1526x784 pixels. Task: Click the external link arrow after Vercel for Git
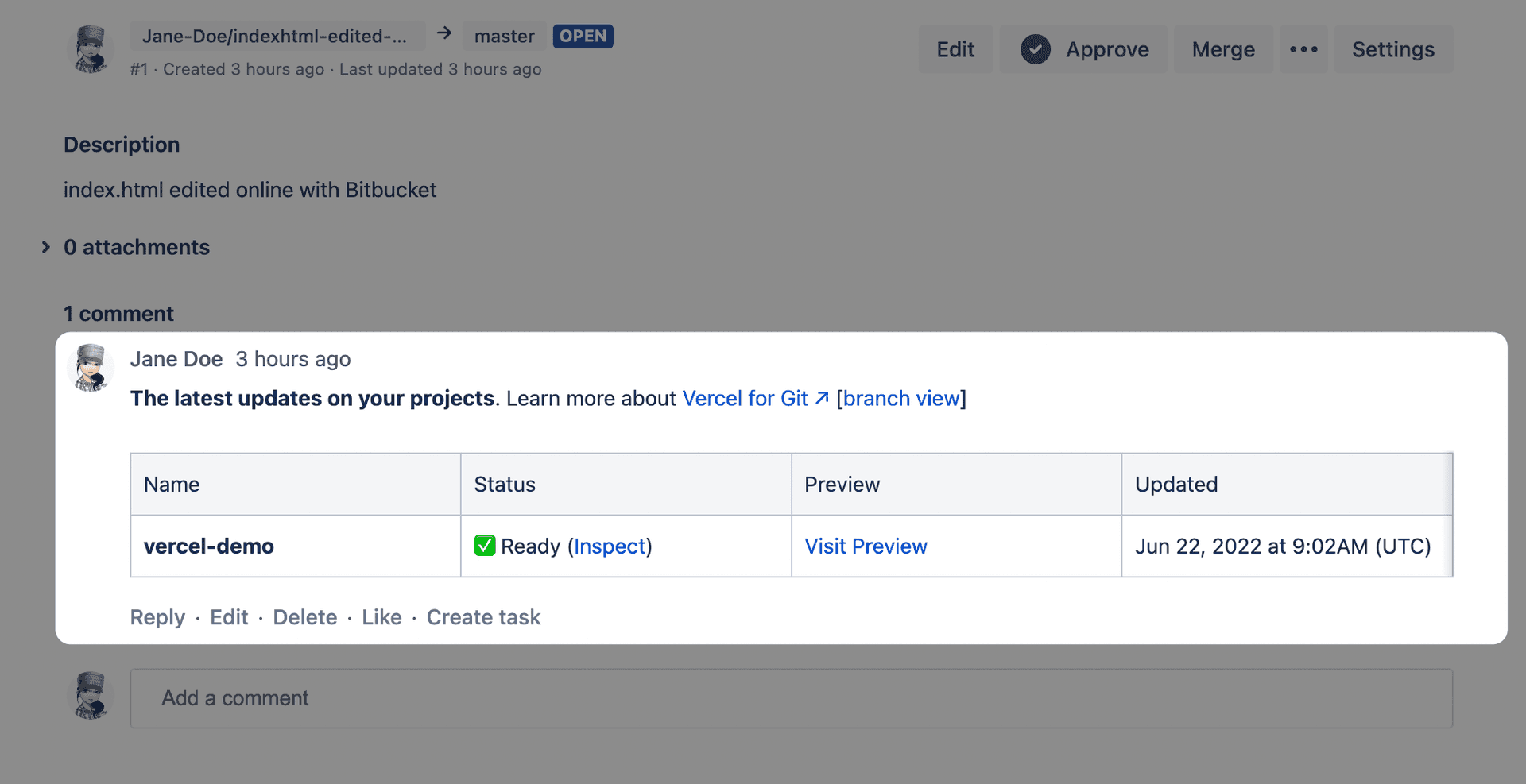coord(822,398)
